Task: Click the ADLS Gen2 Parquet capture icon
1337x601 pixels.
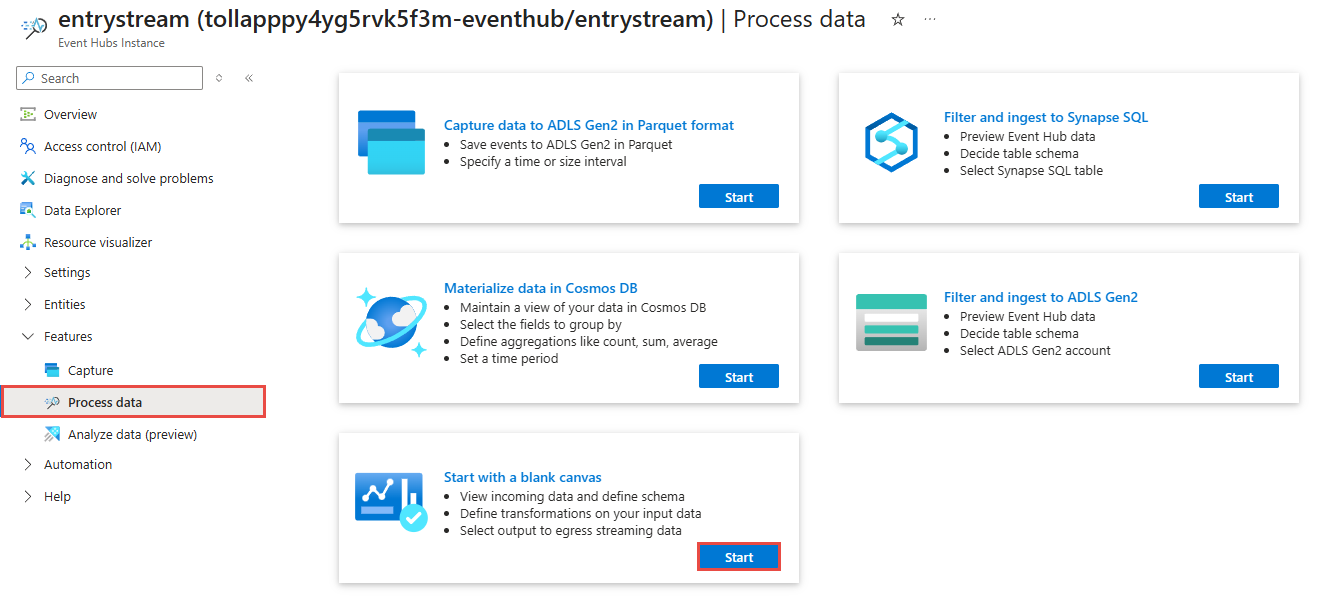Action: pyautogui.click(x=391, y=144)
